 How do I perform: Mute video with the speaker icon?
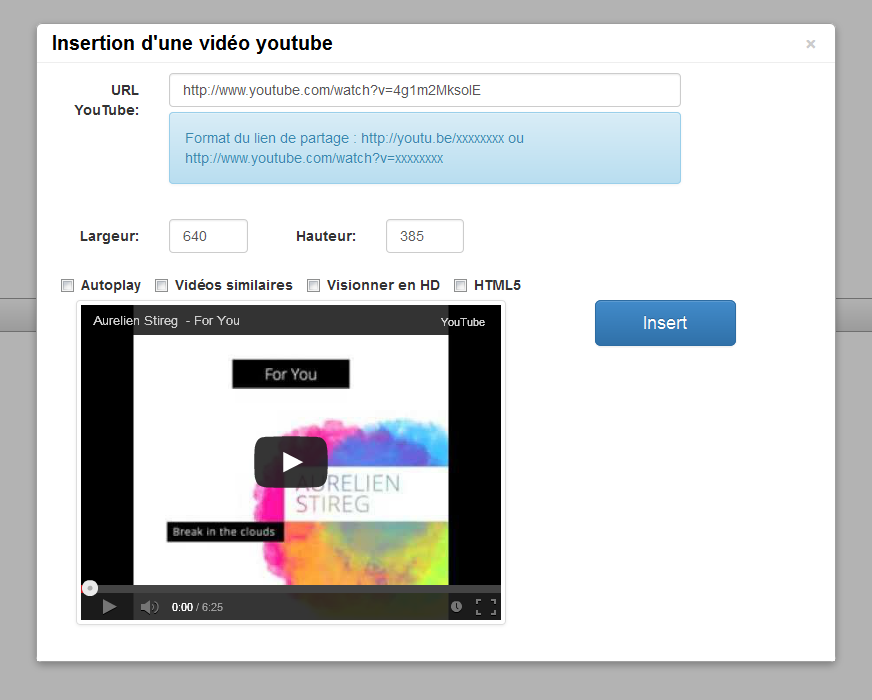pos(149,607)
